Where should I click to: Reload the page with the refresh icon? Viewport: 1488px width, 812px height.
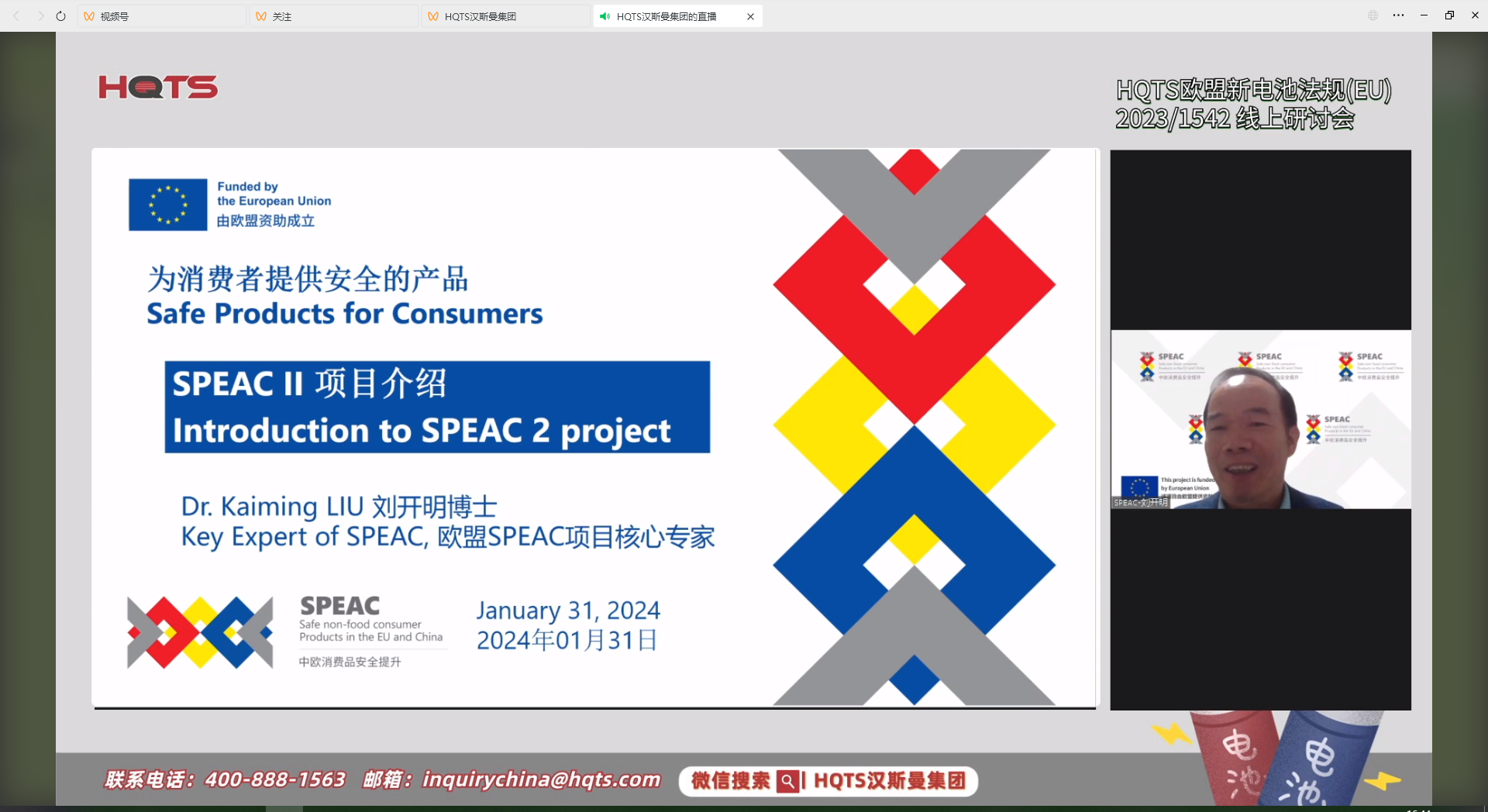pos(61,16)
